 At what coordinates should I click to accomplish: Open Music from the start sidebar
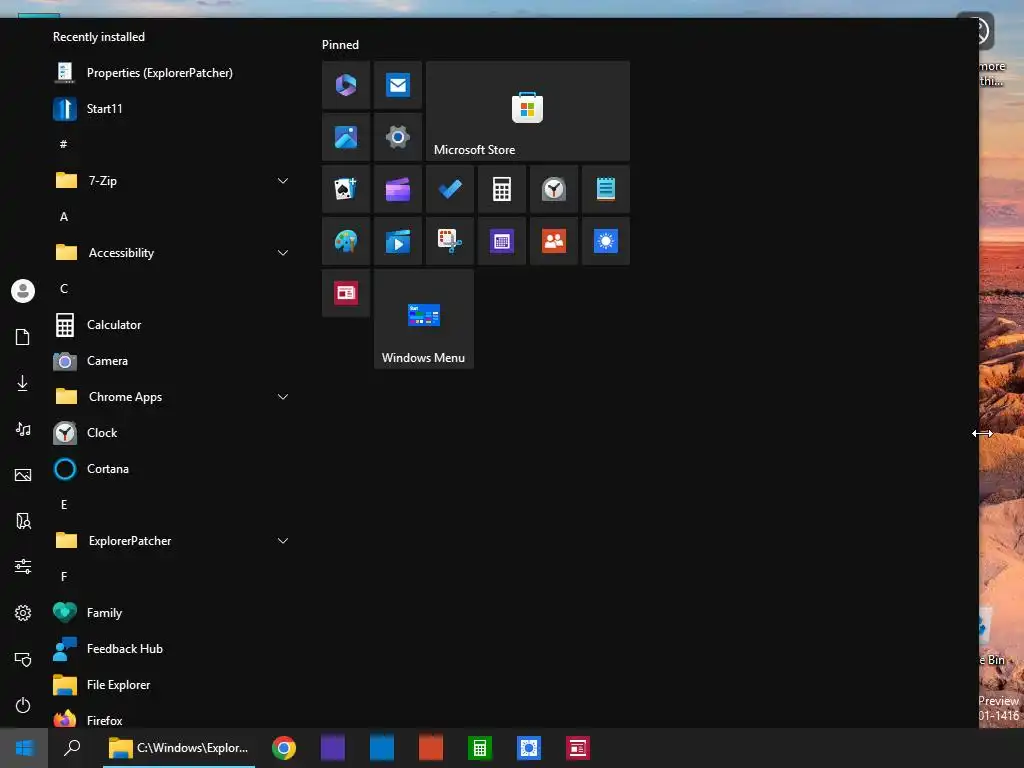tap(23, 429)
